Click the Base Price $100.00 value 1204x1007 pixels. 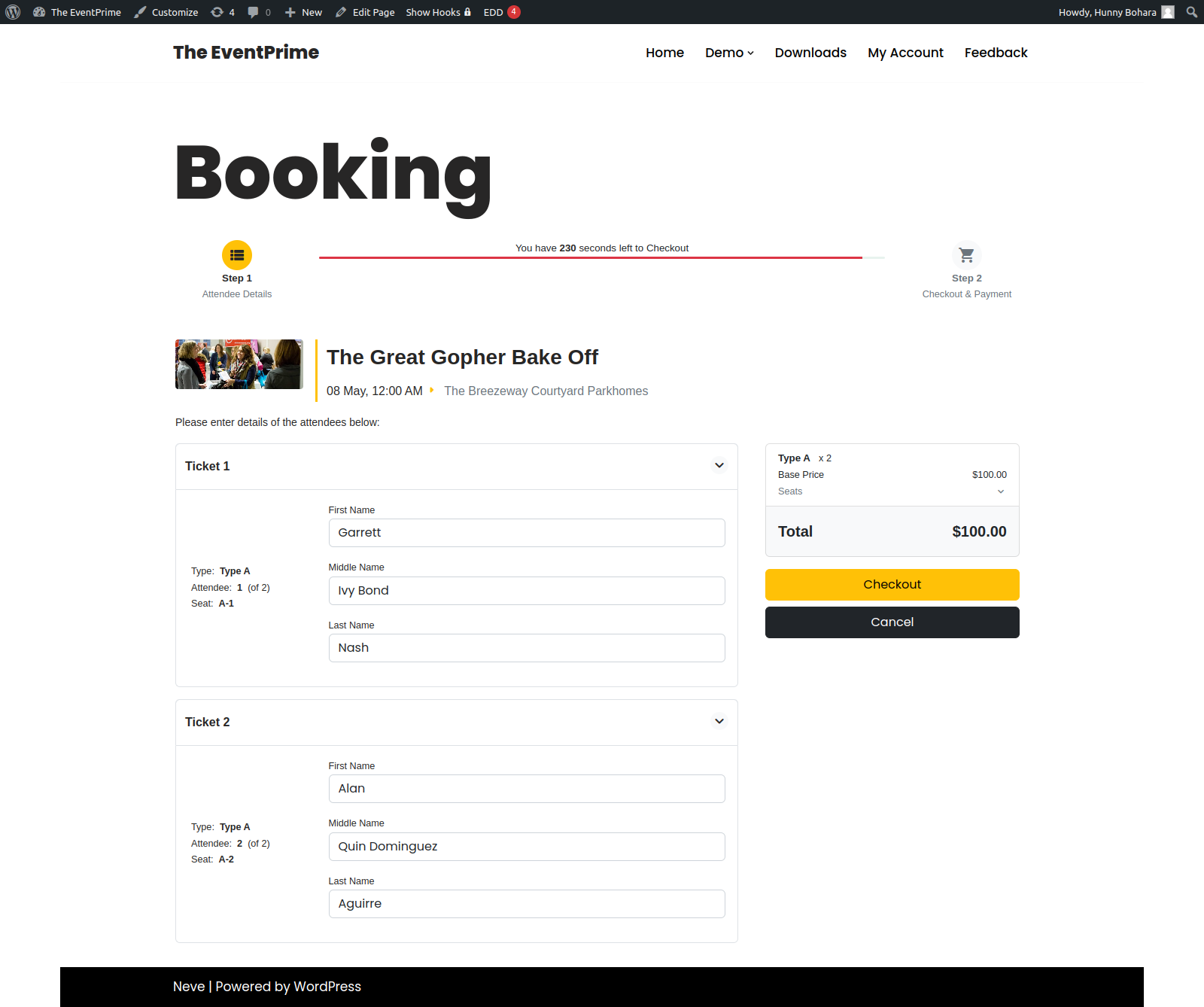click(989, 475)
